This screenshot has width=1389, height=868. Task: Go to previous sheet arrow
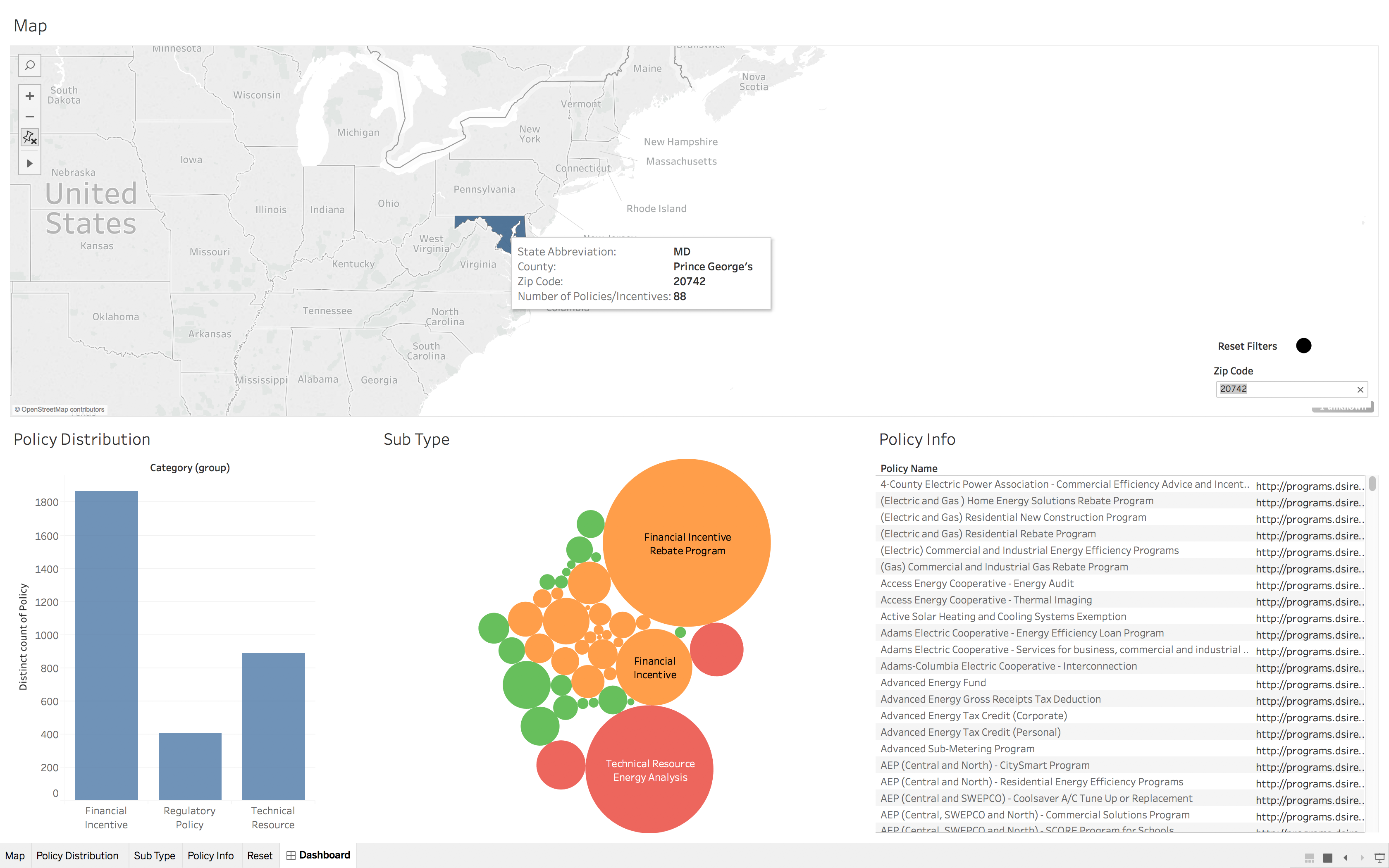pos(1345,858)
